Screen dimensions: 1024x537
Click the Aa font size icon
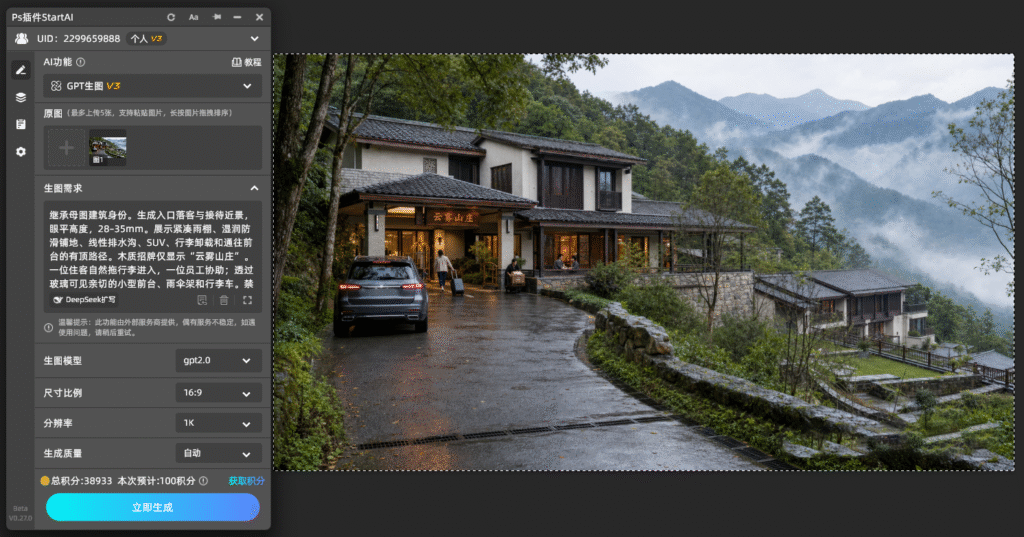click(x=194, y=18)
